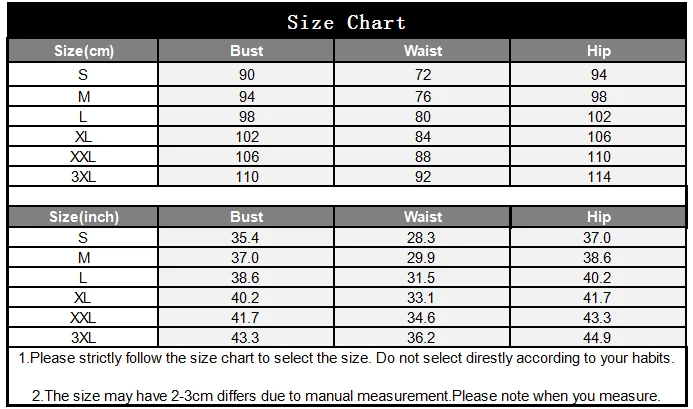Click the Hip value 114

point(599,176)
